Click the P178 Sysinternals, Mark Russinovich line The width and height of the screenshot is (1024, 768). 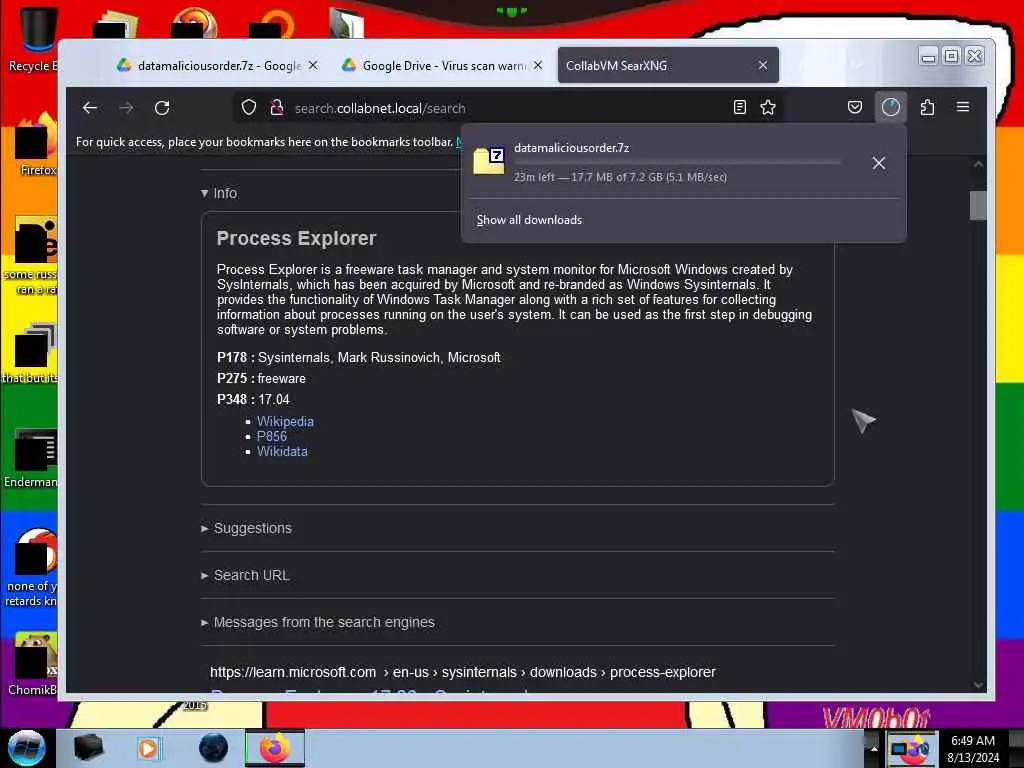(359, 358)
